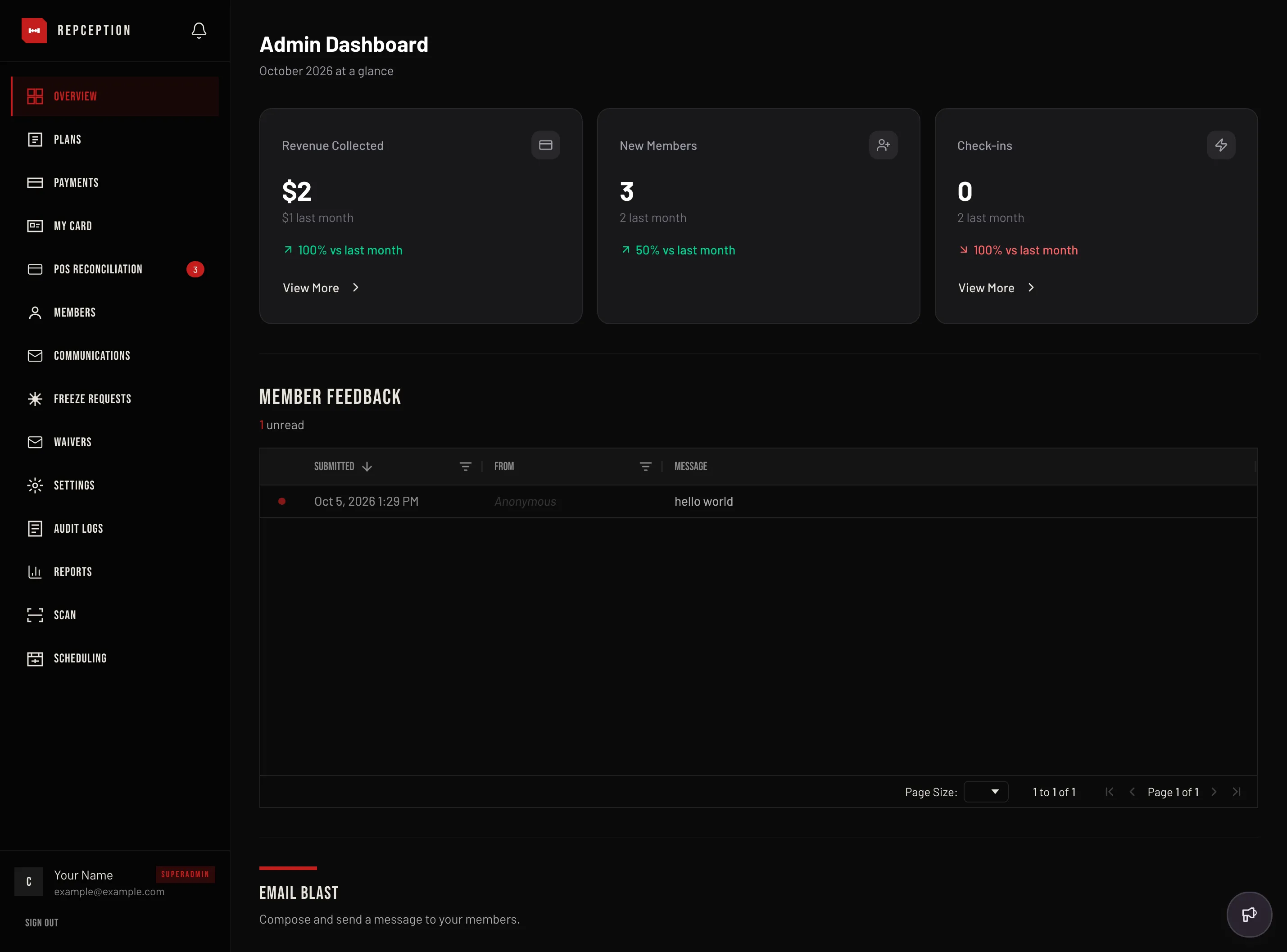This screenshot has width=1287, height=952.
Task: Click the user avatar with letter C
Action: coord(29,882)
